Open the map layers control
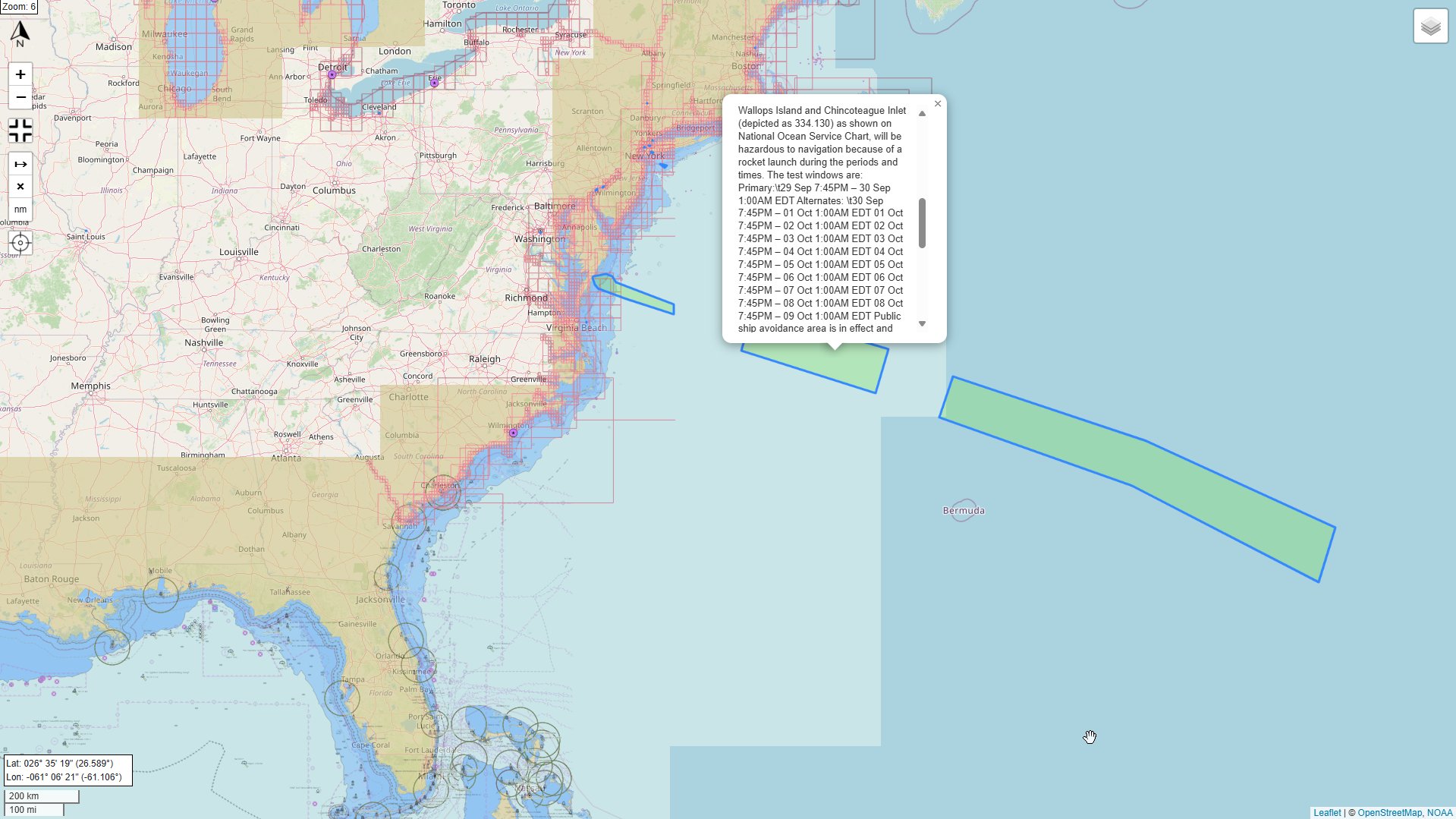1456x819 pixels. 1430,27
